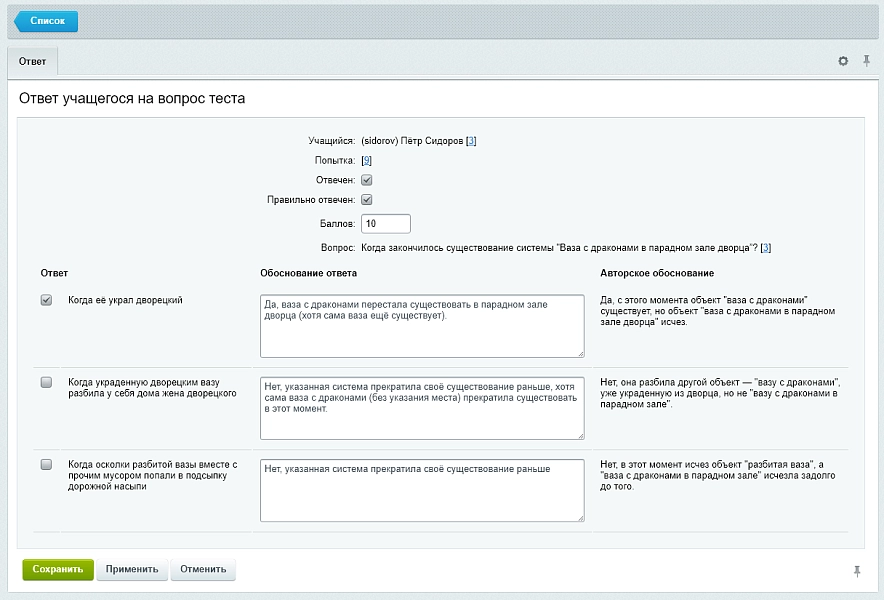This screenshot has height=600, width=884.
Task: Click heading 'Ответ учащегося на вопрос теста'
Action: tap(132, 99)
